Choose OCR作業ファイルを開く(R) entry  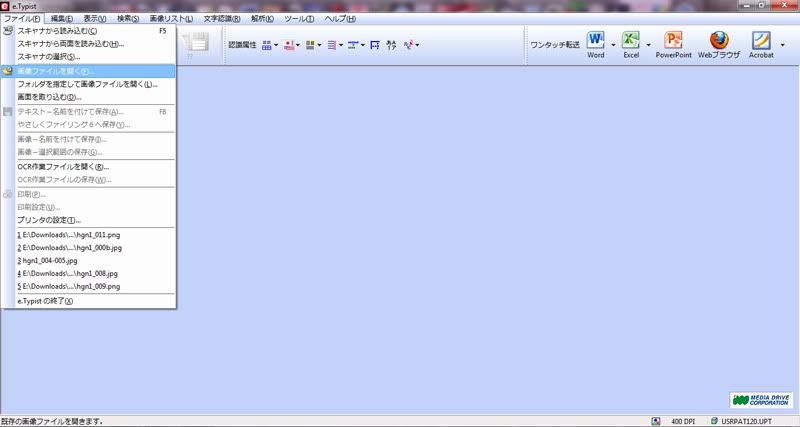pos(89,167)
